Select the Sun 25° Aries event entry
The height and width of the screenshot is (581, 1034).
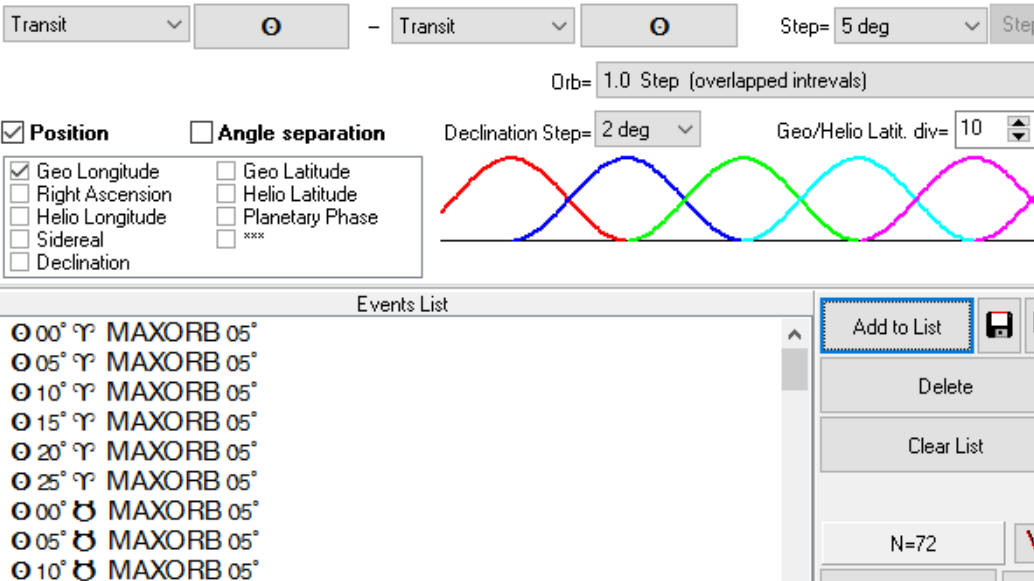[133, 481]
